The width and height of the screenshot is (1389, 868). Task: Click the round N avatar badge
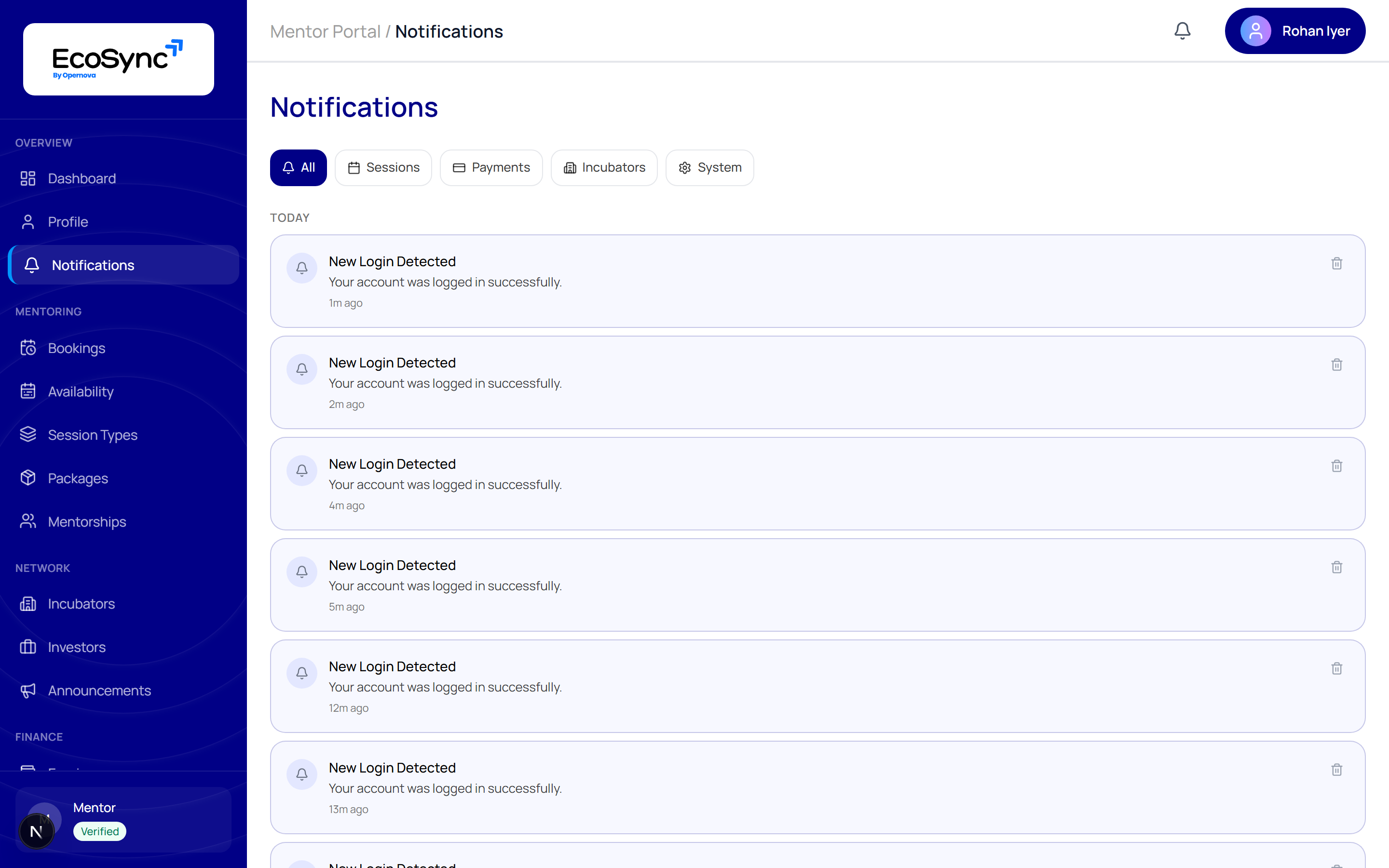[x=37, y=831]
